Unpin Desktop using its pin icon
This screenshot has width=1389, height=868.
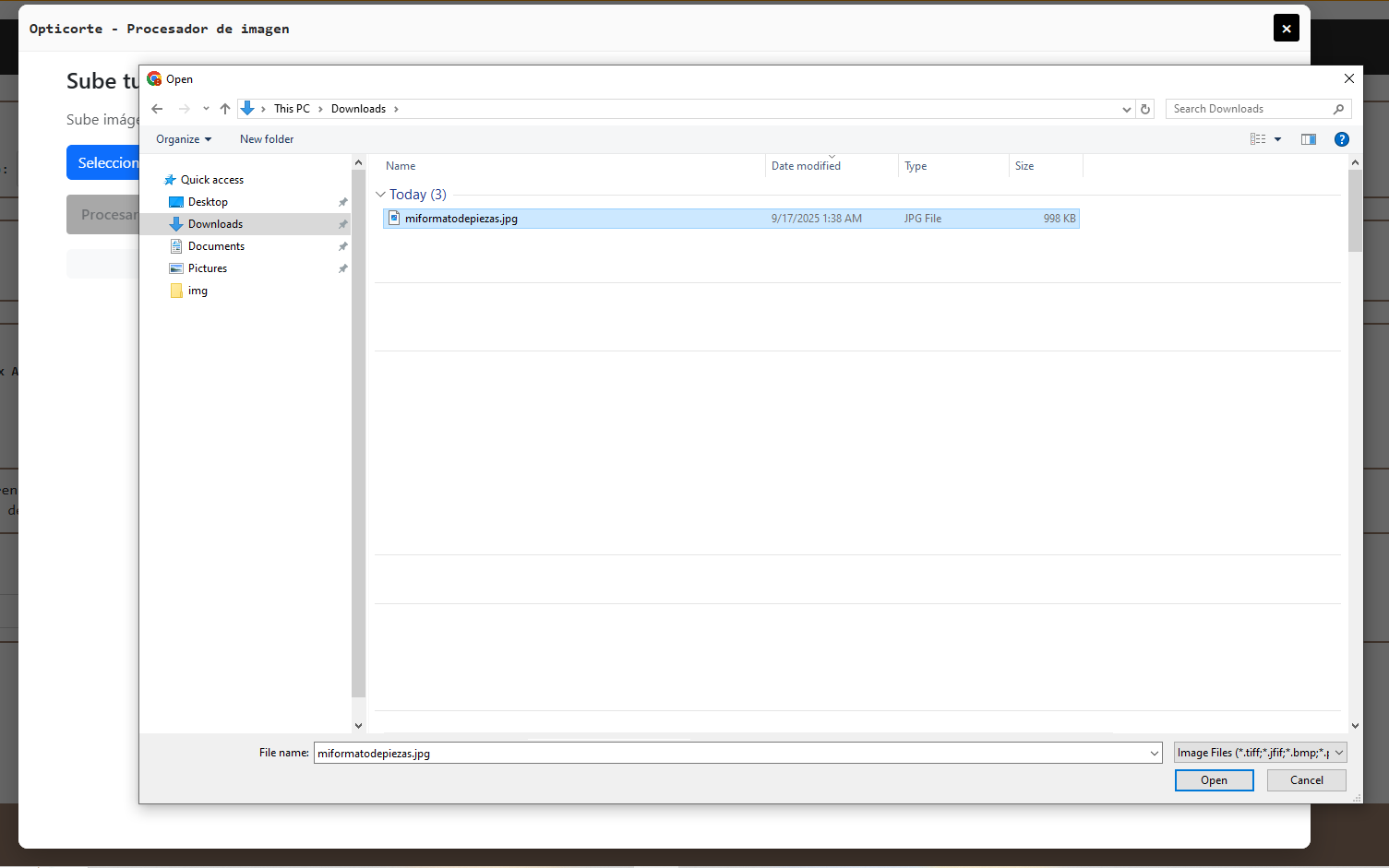click(x=342, y=202)
